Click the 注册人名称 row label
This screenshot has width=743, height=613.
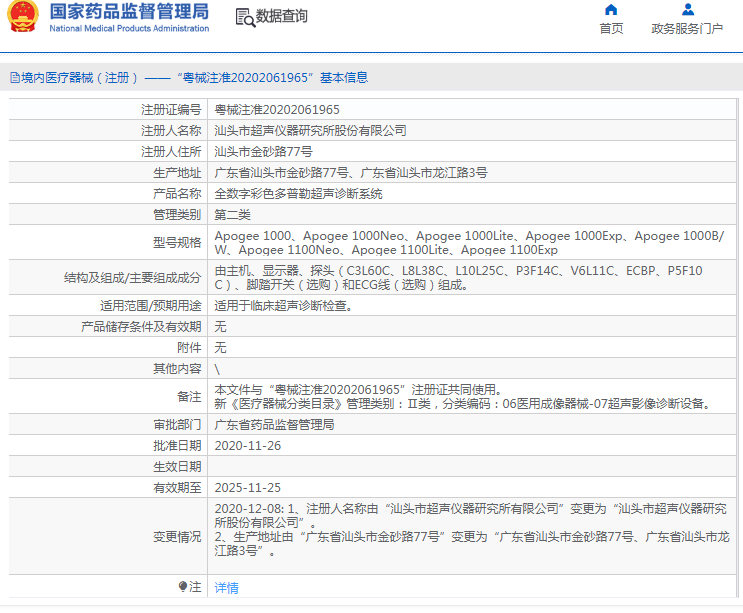[171, 131]
